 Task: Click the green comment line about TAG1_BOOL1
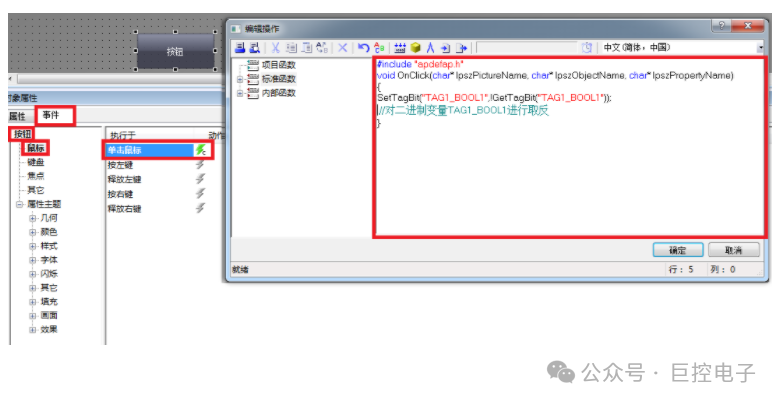tap(463, 110)
